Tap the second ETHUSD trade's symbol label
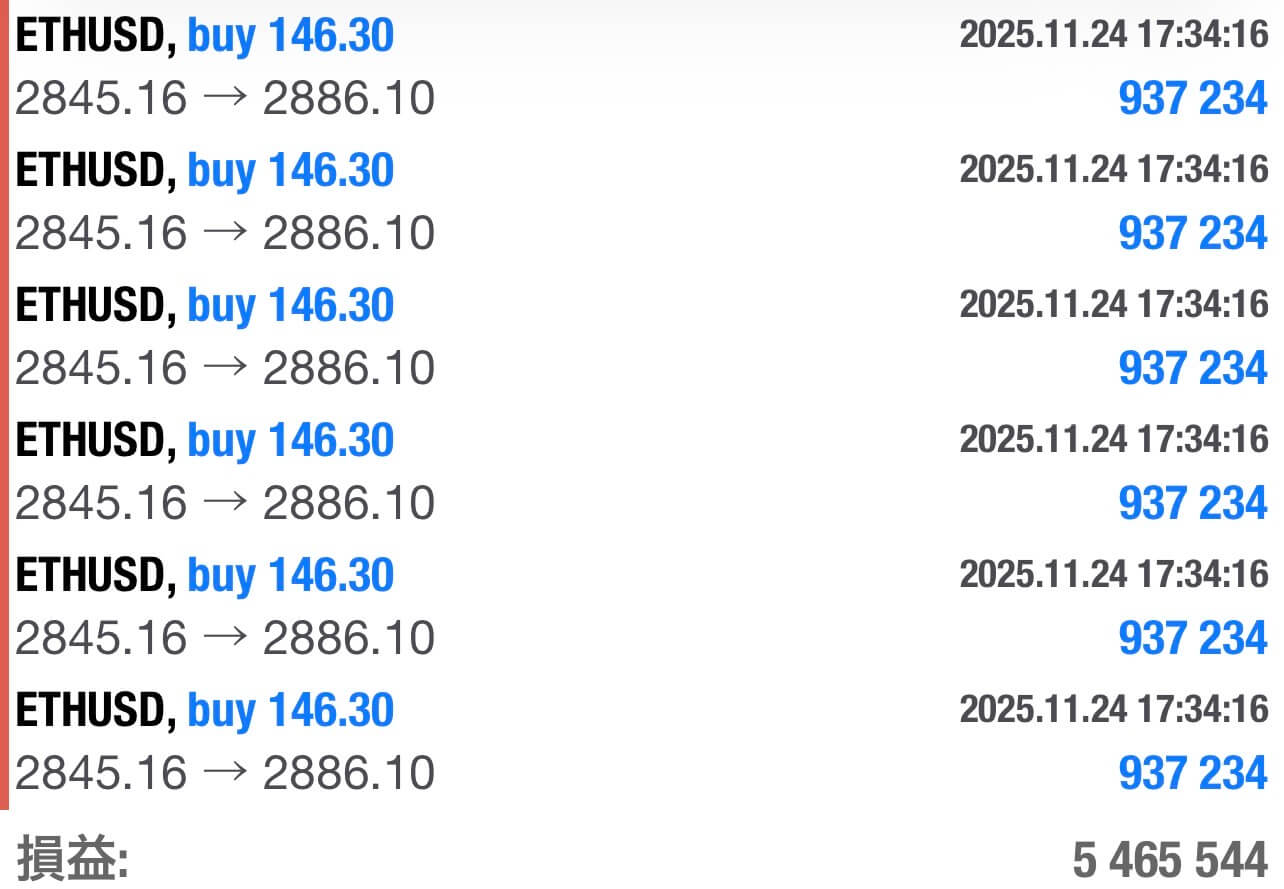 [90, 172]
